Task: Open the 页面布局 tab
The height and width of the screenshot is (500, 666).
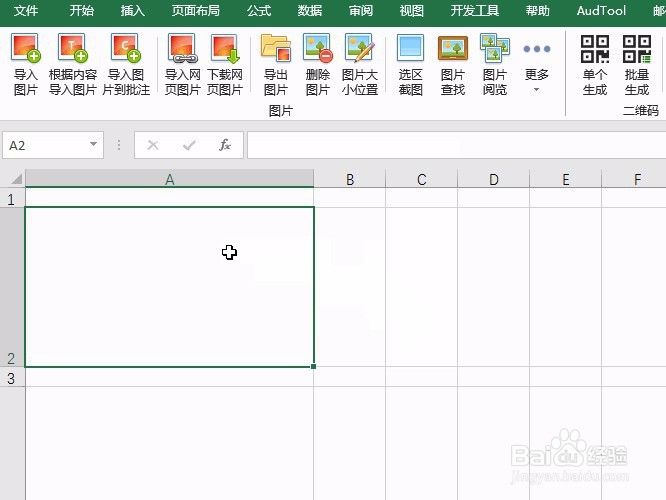Action: [x=196, y=11]
